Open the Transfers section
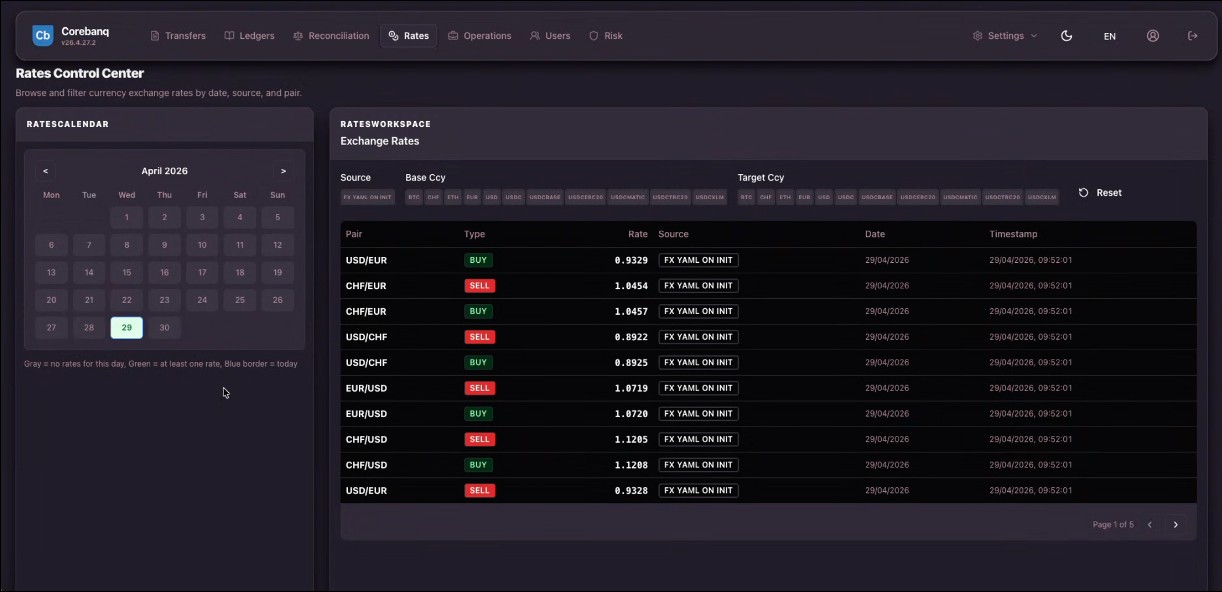 point(178,36)
